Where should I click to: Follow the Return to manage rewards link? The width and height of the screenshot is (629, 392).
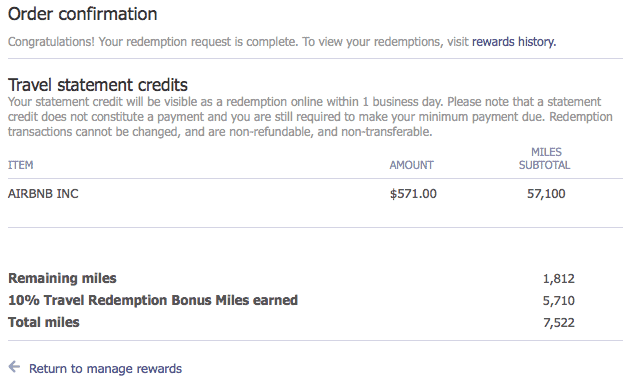click(x=105, y=369)
